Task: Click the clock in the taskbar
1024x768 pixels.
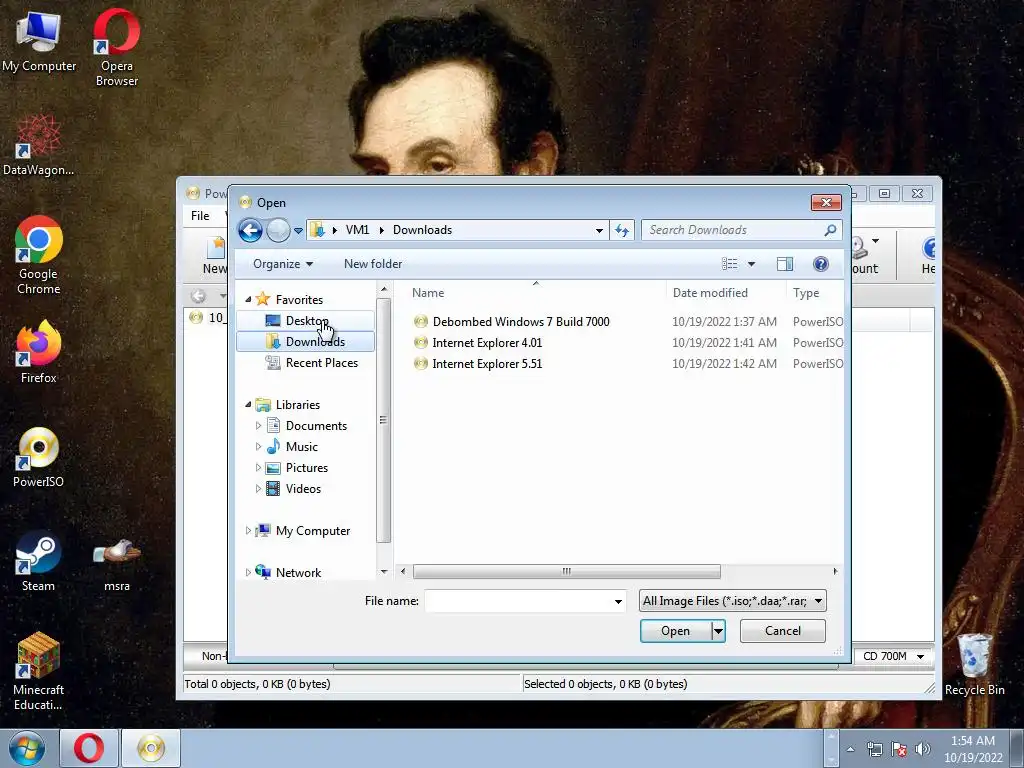Action: [x=973, y=749]
